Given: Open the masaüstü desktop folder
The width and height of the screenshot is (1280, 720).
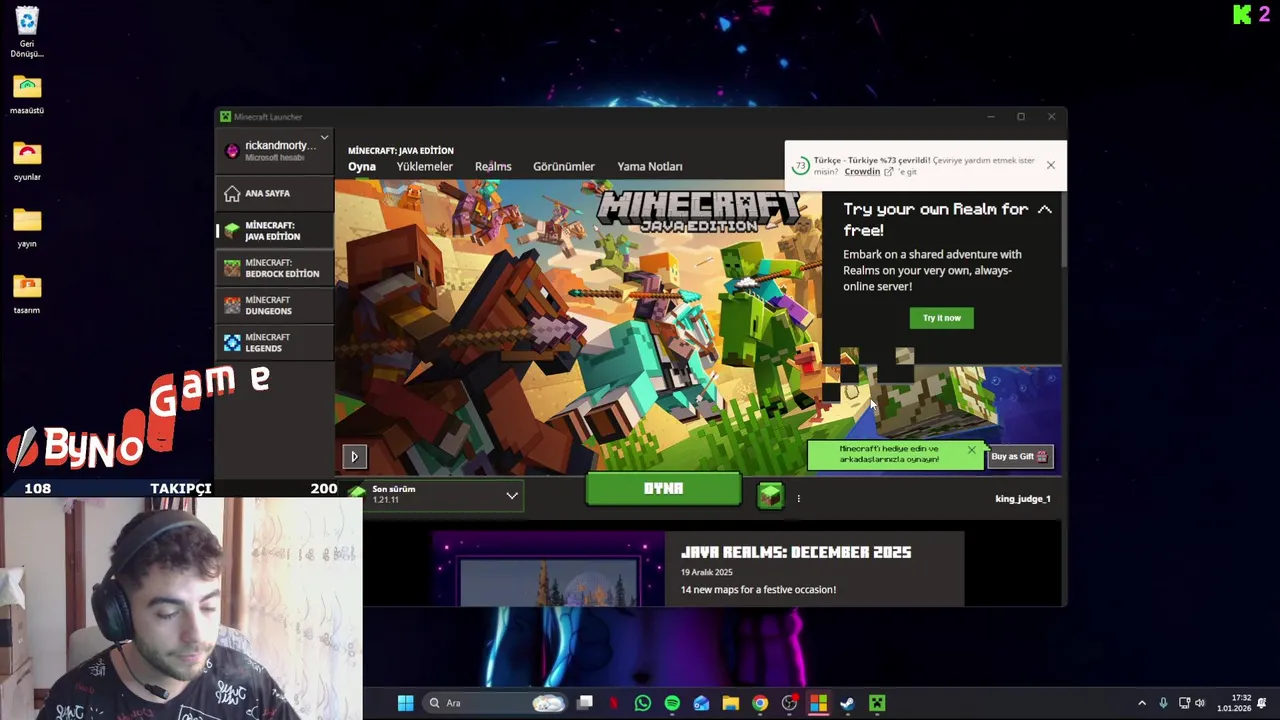Looking at the screenshot, I should (27, 94).
